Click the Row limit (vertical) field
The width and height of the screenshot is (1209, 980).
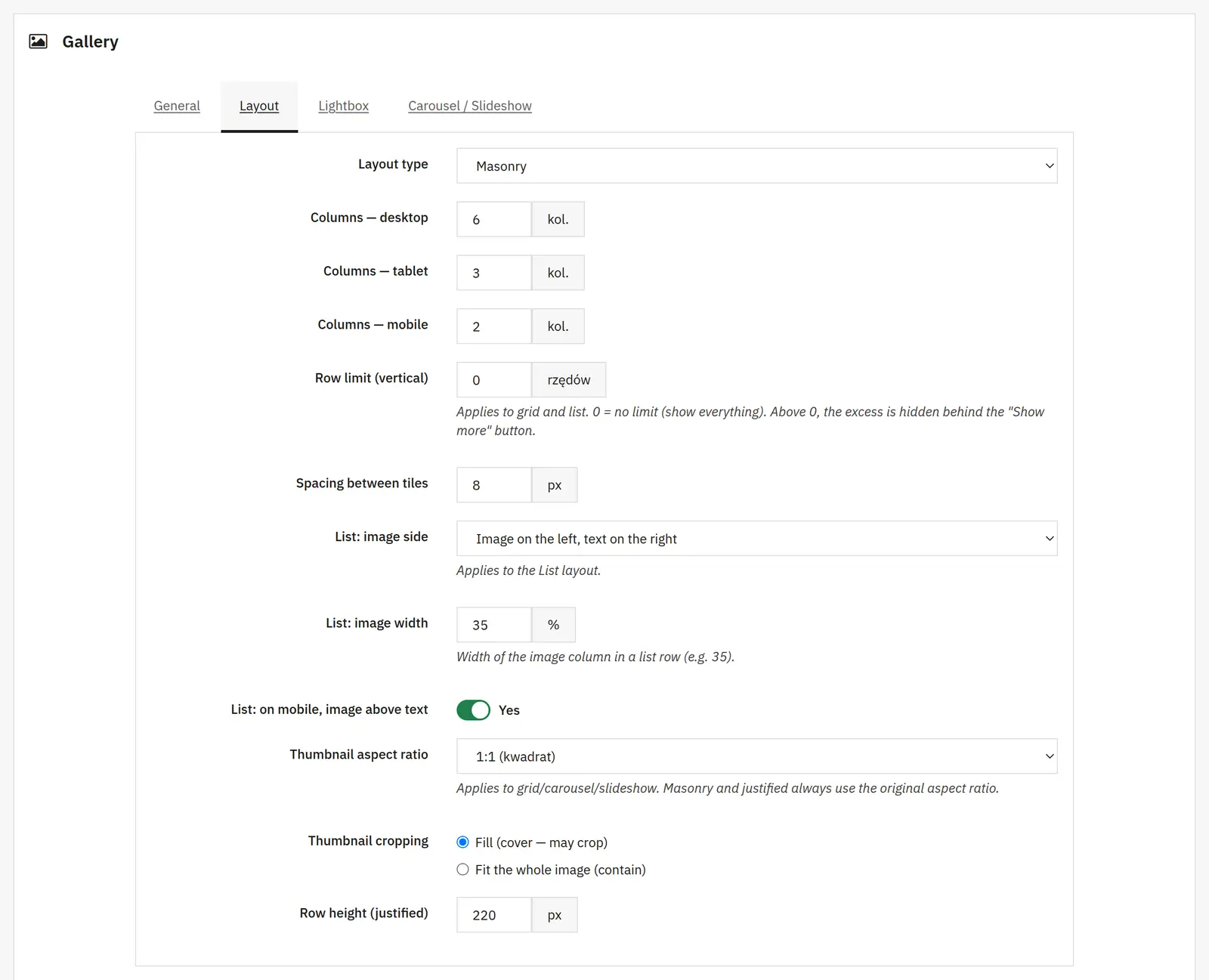494,379
